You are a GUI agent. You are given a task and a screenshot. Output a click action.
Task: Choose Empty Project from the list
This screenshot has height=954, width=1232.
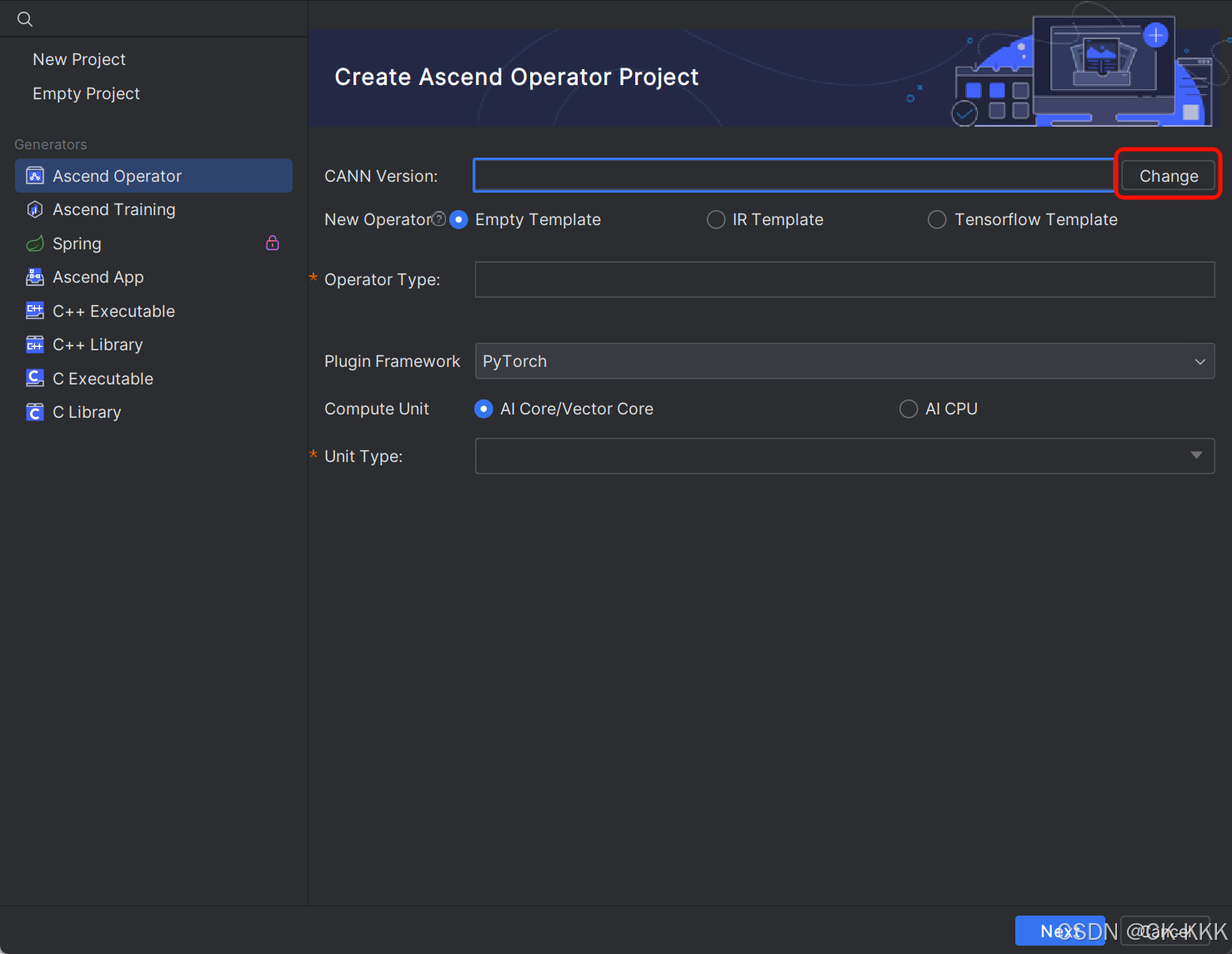coord(86,93)
